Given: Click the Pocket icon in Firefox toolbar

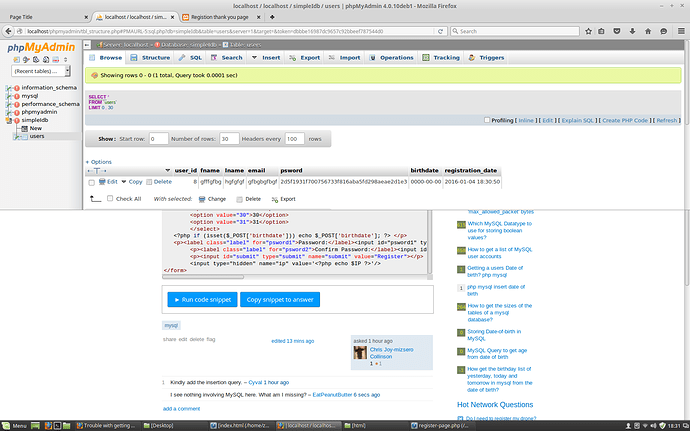Looking at the screenshot, I should click(617, 31).
